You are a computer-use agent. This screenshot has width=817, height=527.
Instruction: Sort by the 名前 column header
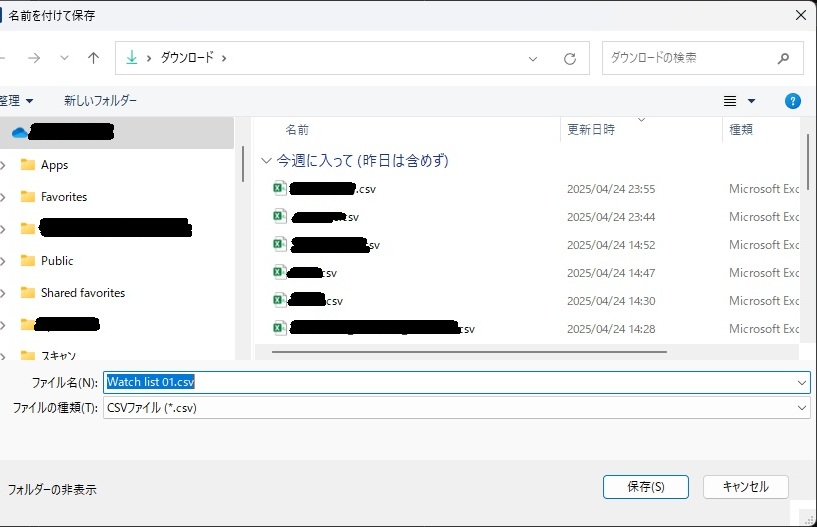[297, 130]
